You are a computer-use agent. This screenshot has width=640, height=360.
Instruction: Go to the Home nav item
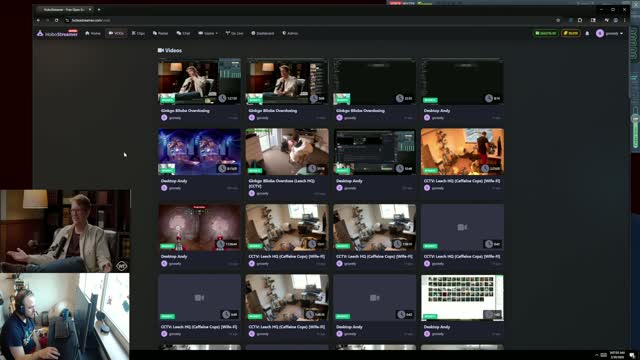click(x=93, y=33)
